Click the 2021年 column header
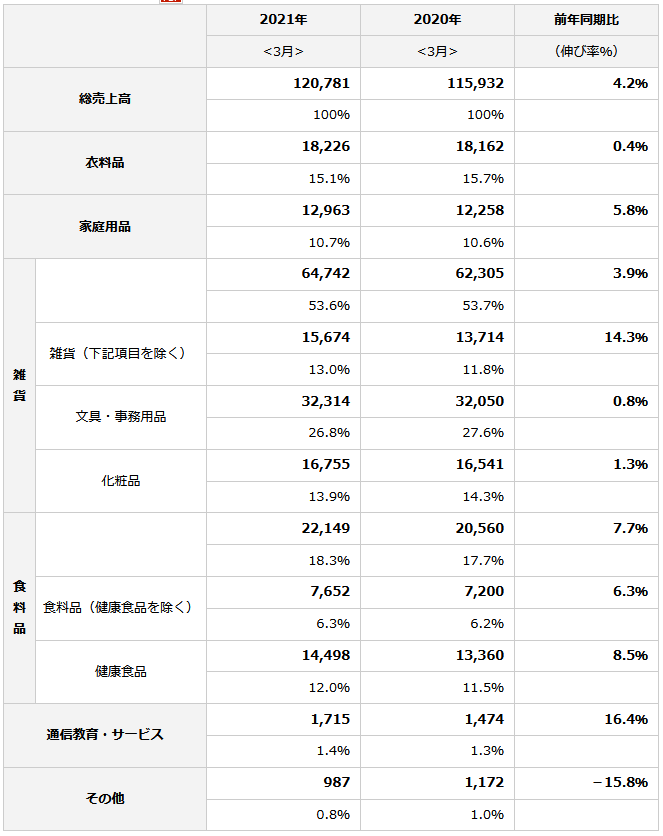The height and width of the screenshot is (836, 663). [283, 20]
